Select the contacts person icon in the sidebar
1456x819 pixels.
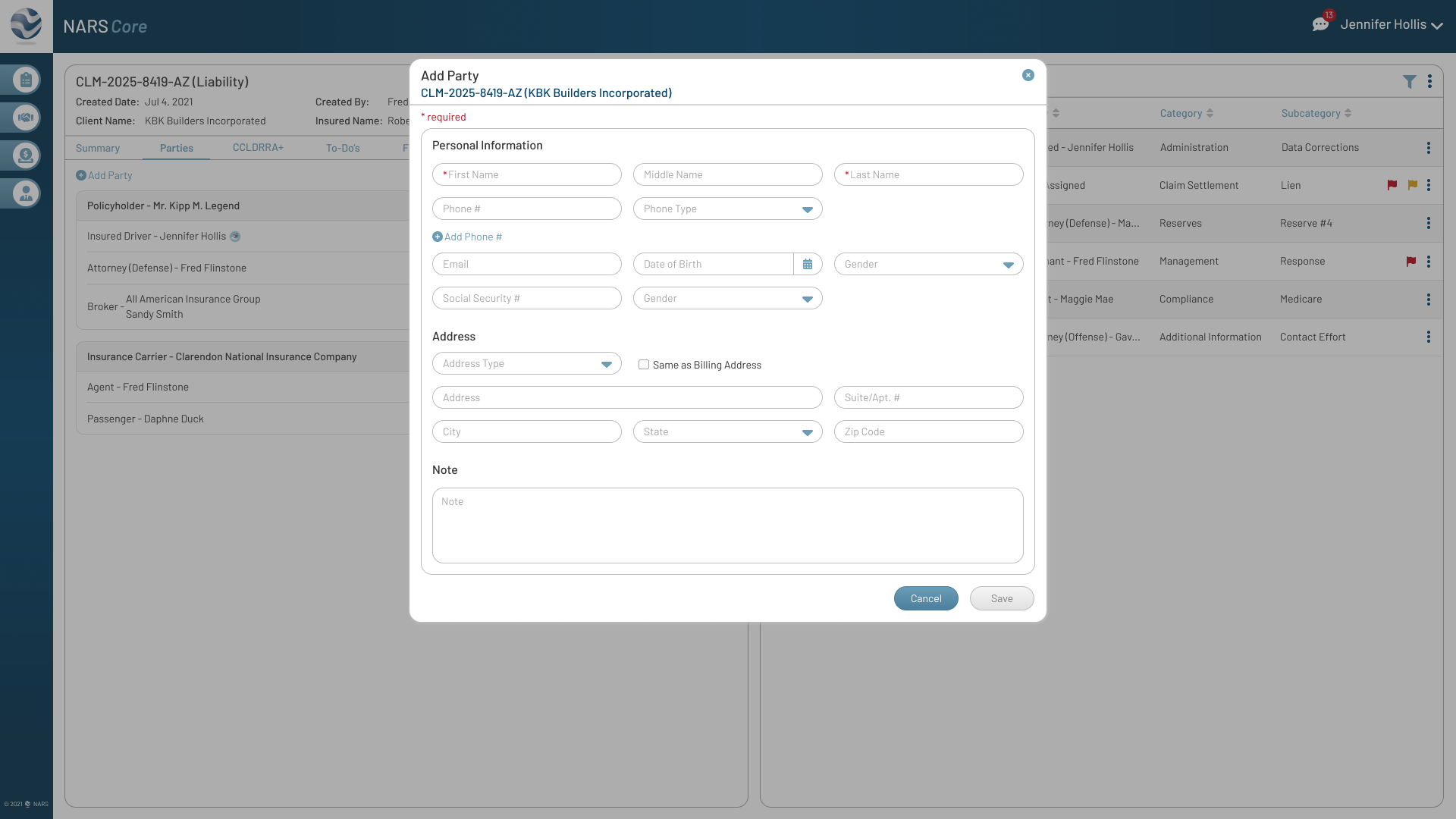pyautogui.click(x=25, y=193)
